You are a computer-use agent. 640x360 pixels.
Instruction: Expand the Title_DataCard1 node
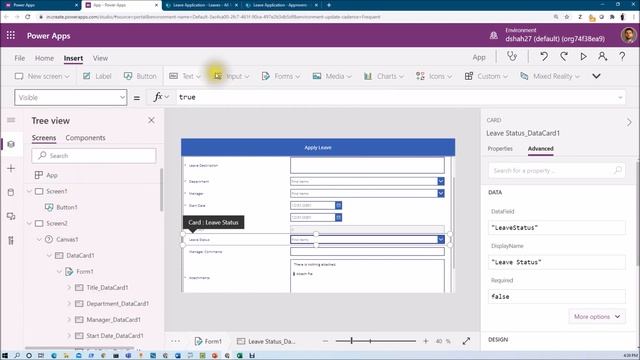69,287
